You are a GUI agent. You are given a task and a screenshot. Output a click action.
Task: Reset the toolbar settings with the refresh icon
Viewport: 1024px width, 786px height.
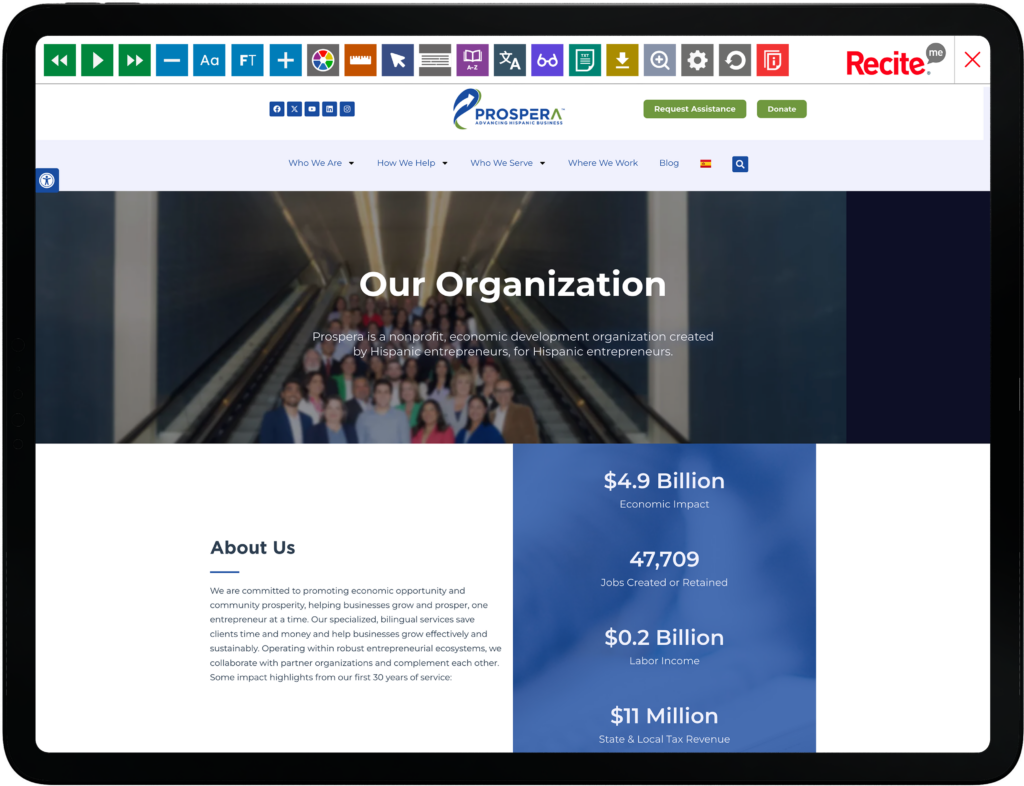735,60
